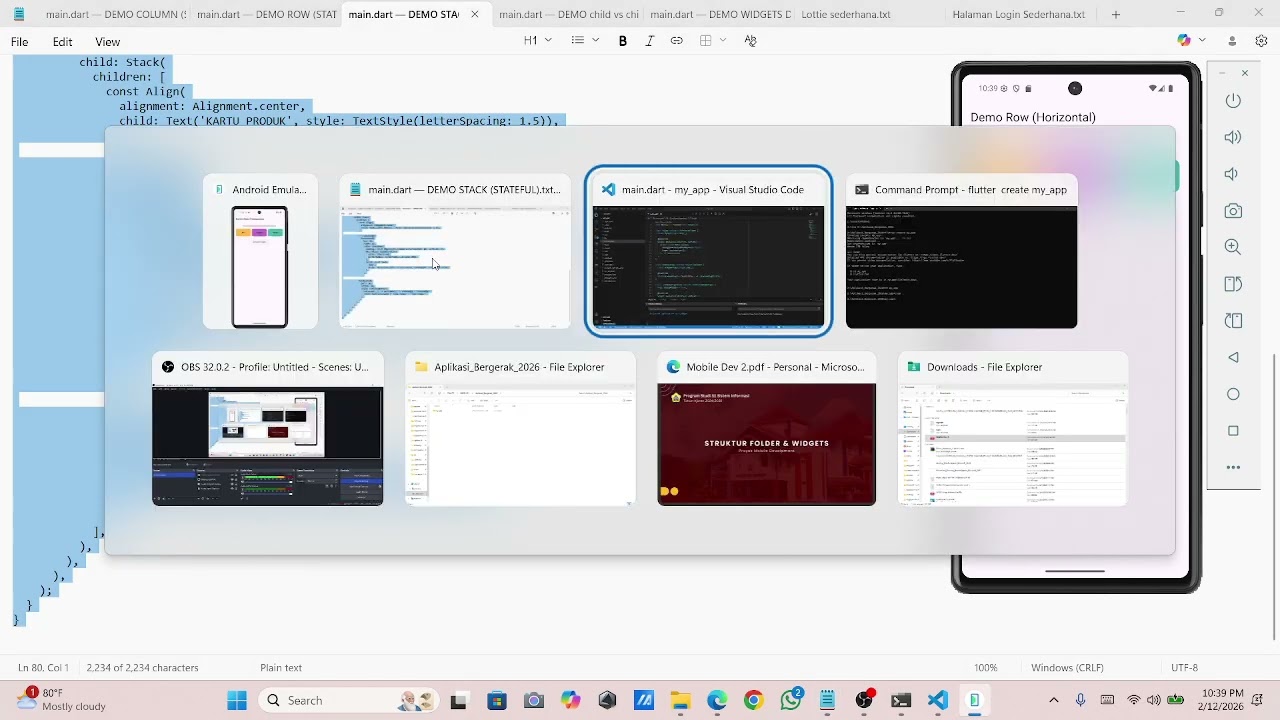The image size is (1280, 720).
Task: Click the emulator zoom magnifier icon
Action: tap(1233, 247)
